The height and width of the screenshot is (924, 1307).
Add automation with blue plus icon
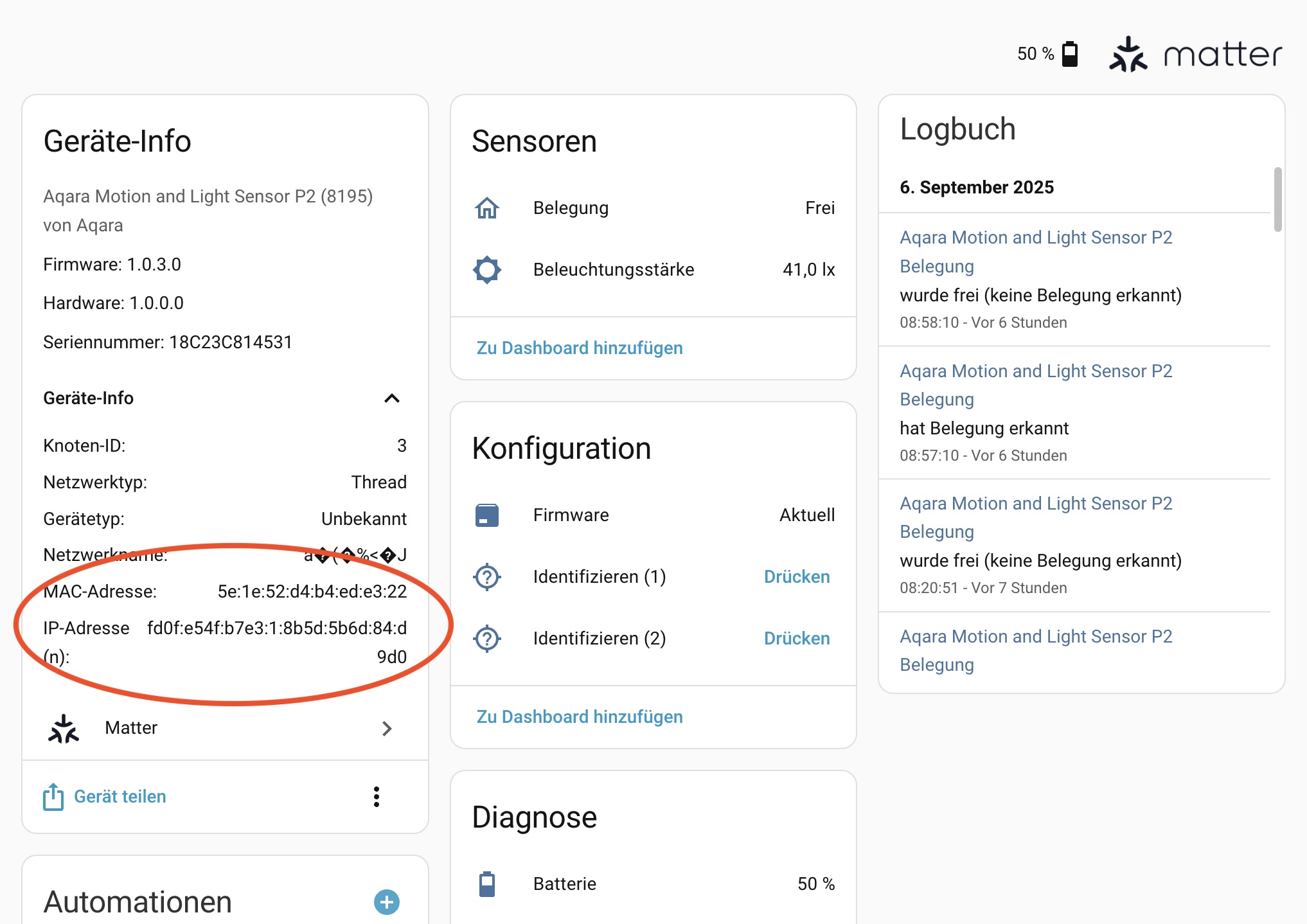click(x=387, y=902)
